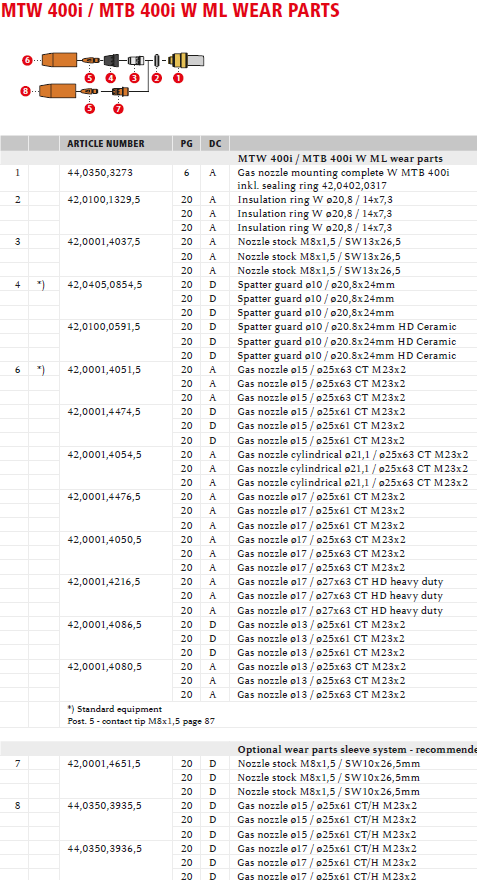Click red marker number 8 beside lower gas nozzle
The image size is (477, 880).
tap(25, 90)
